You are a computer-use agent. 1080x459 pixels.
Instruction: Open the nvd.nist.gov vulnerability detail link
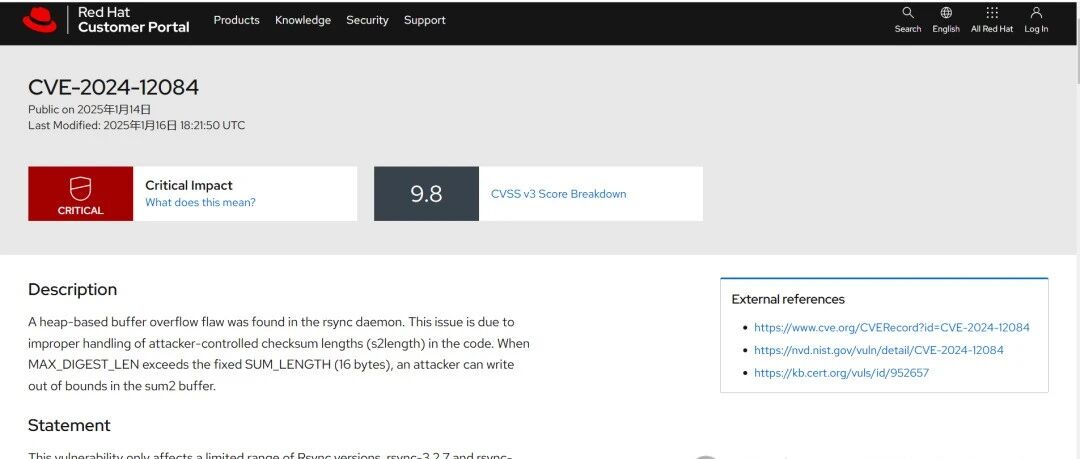878,350
